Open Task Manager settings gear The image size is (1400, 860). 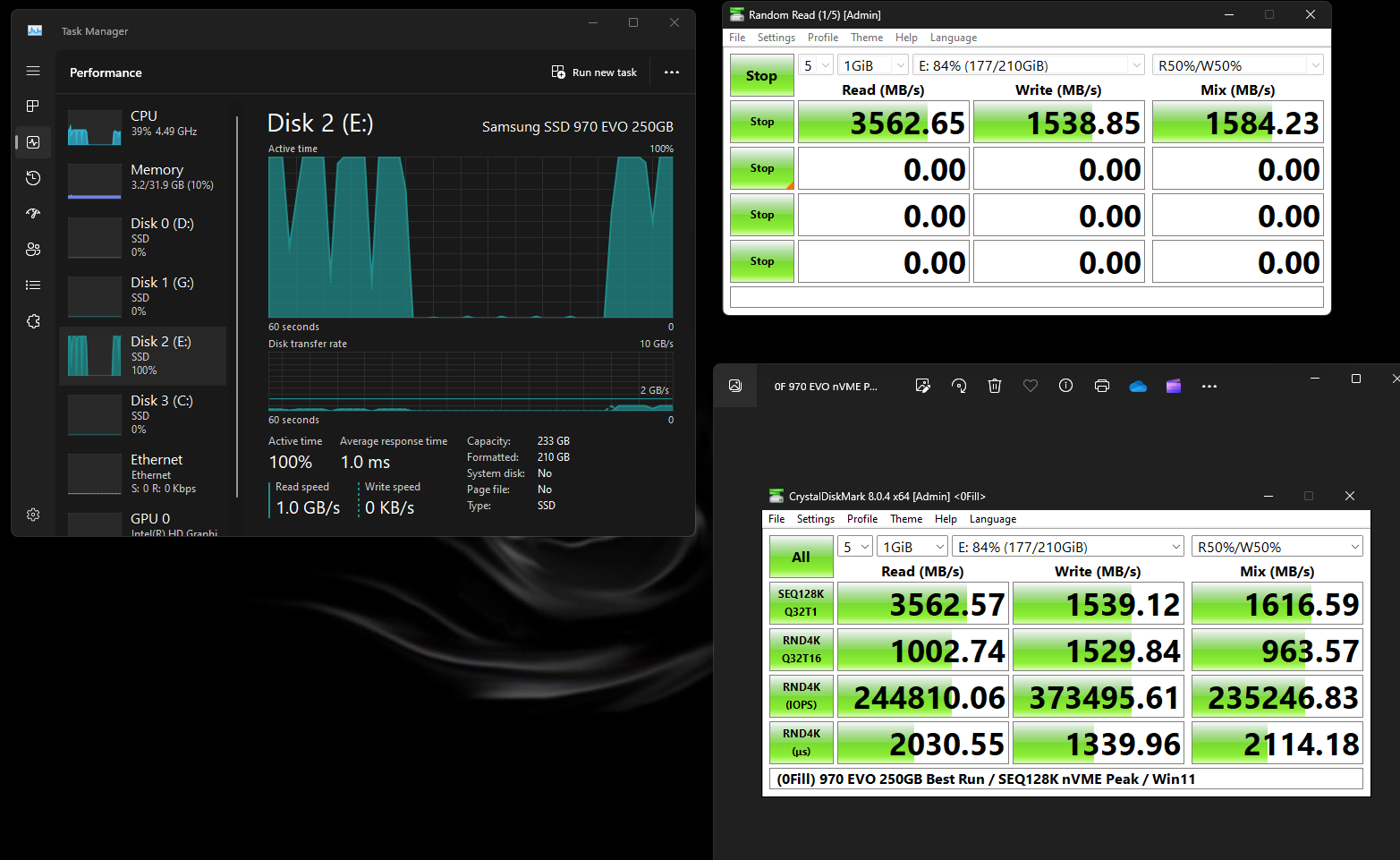(x=33, y=515)
